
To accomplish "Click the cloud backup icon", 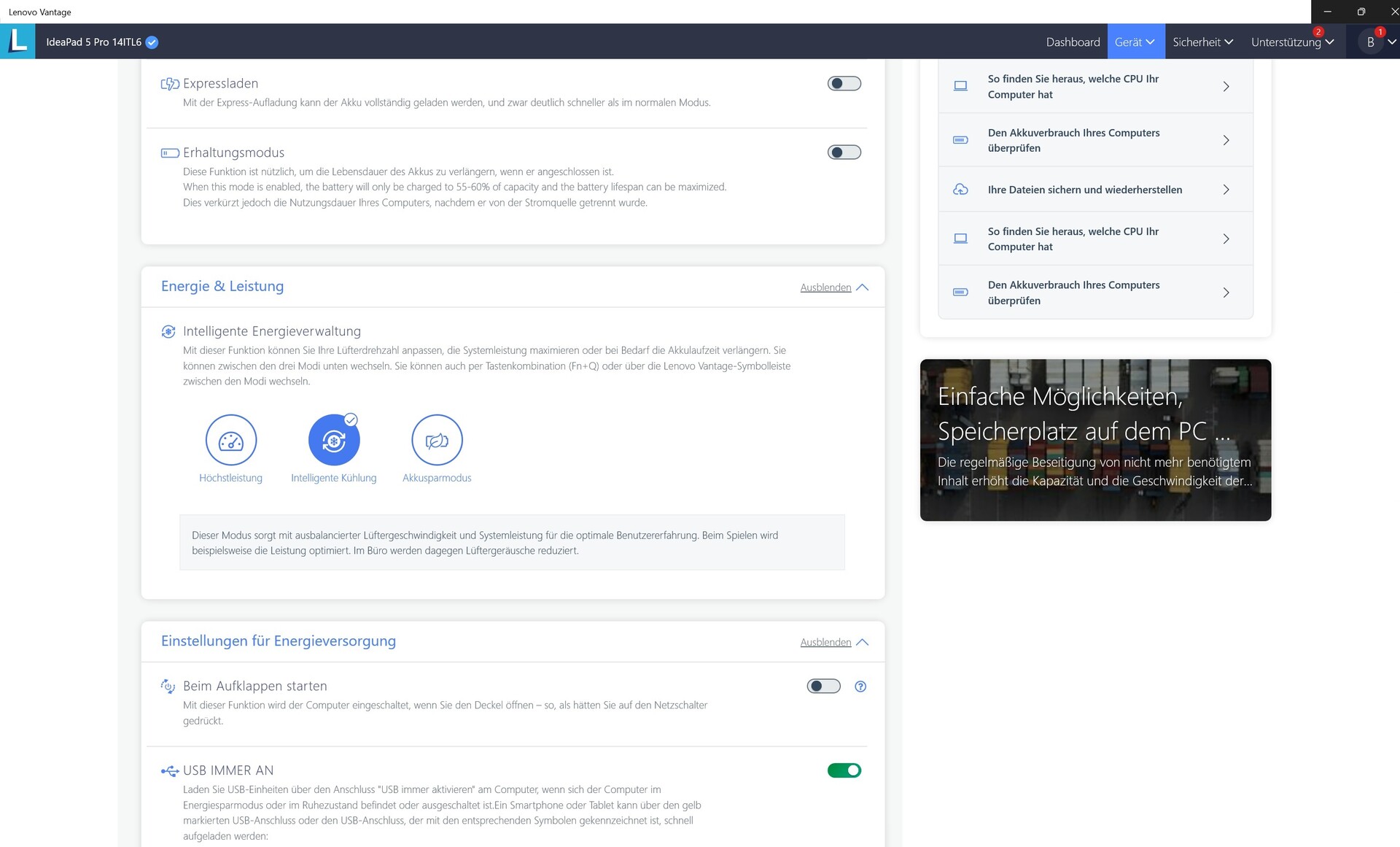I will tap(960, 190).
